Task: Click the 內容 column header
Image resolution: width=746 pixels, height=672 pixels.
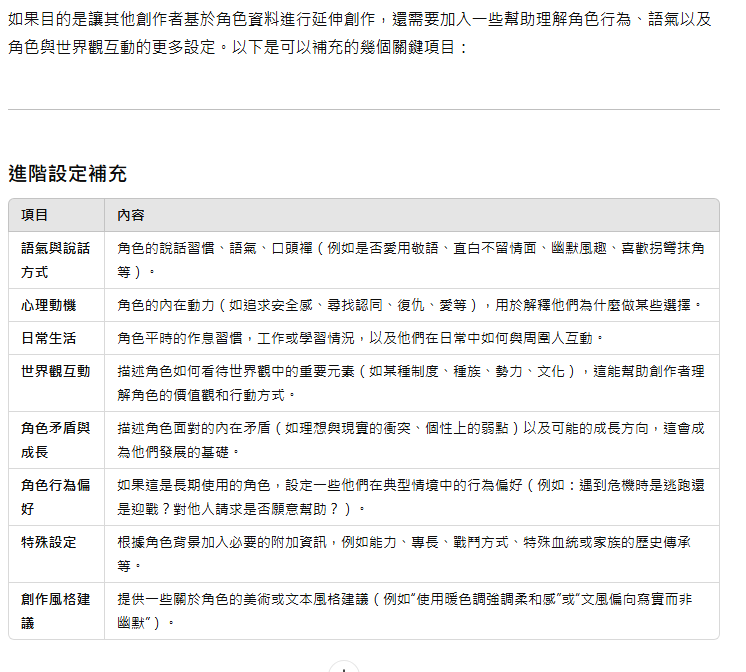Action: (131, 215)
